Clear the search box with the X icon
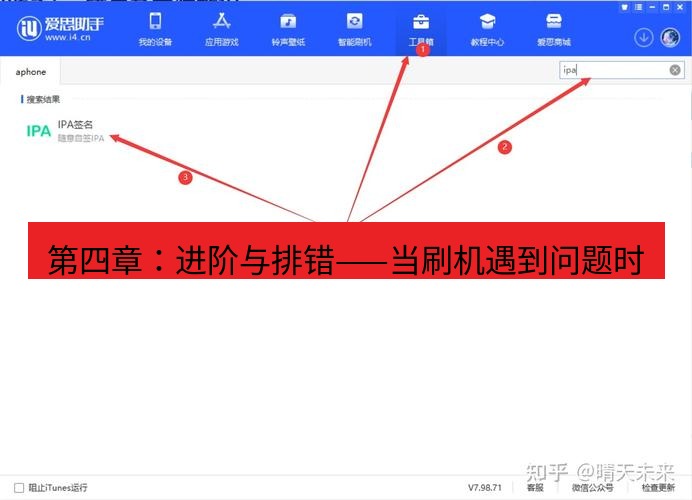Image resolution: width=692 pixels, height=500 pixels. coord(675,70)
